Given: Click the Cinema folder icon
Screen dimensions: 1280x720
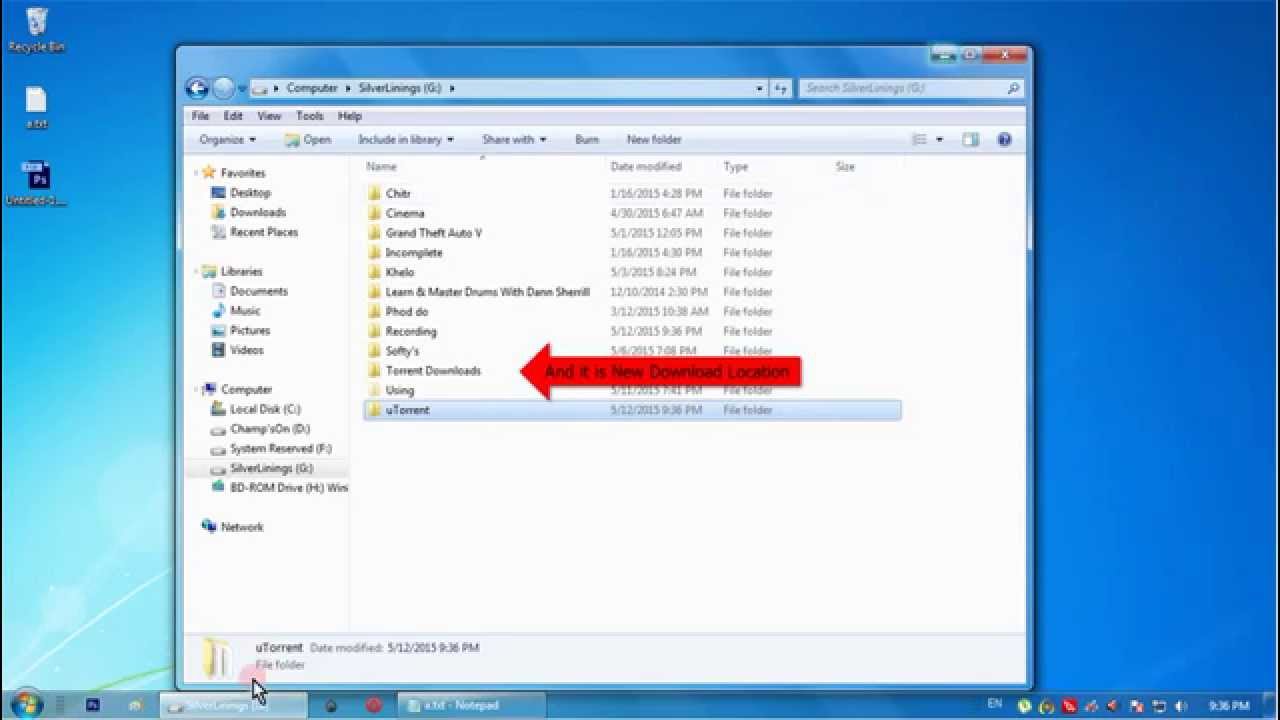Looking at the screenshot, I should [374, 213].
